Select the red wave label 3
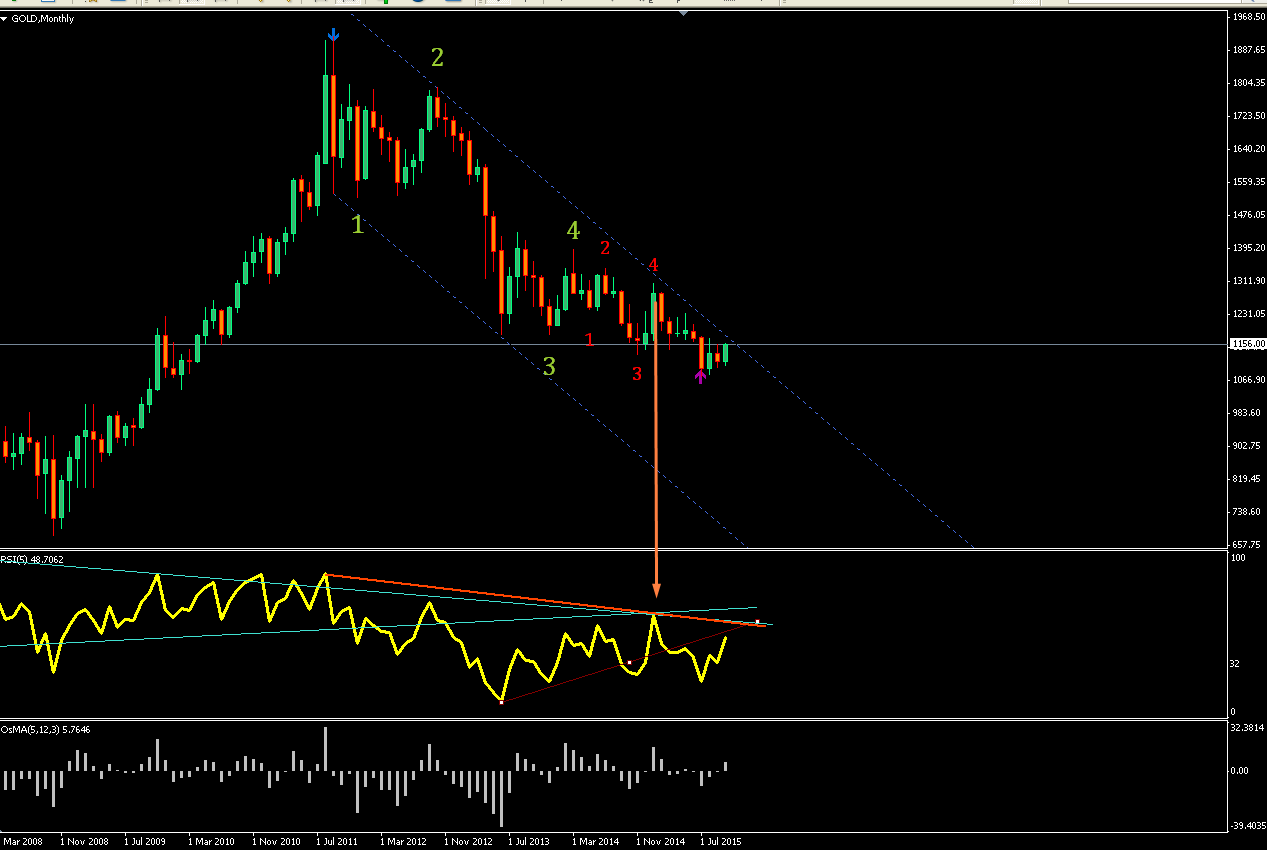 pos(637,374)
